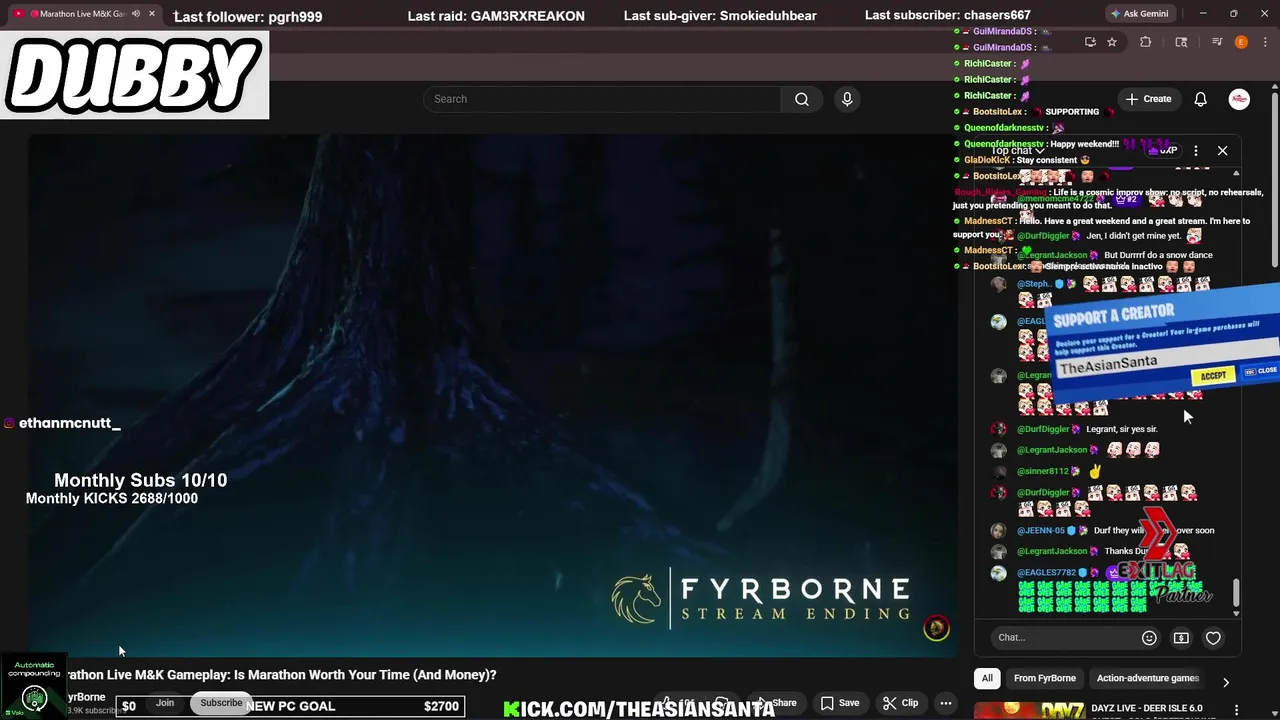The image size is (1280, 720).
Task: Open the notifications bell
Action: click(x=1200, y=99)
